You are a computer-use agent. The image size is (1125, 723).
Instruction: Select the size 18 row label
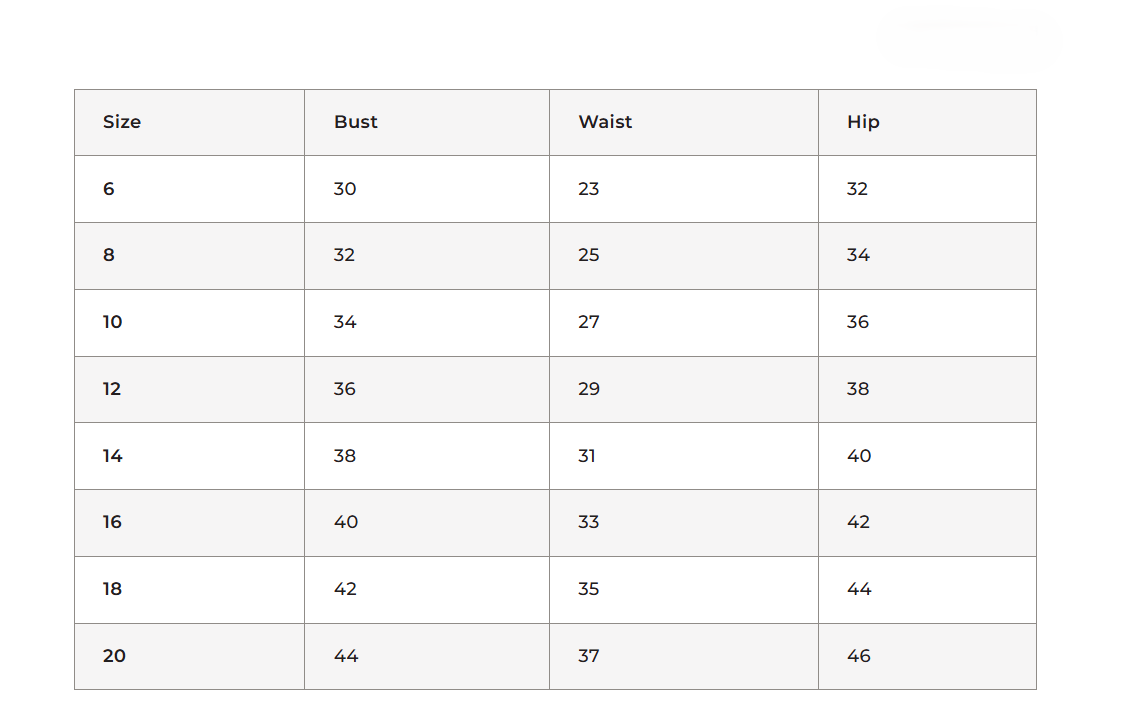point(112,589)
